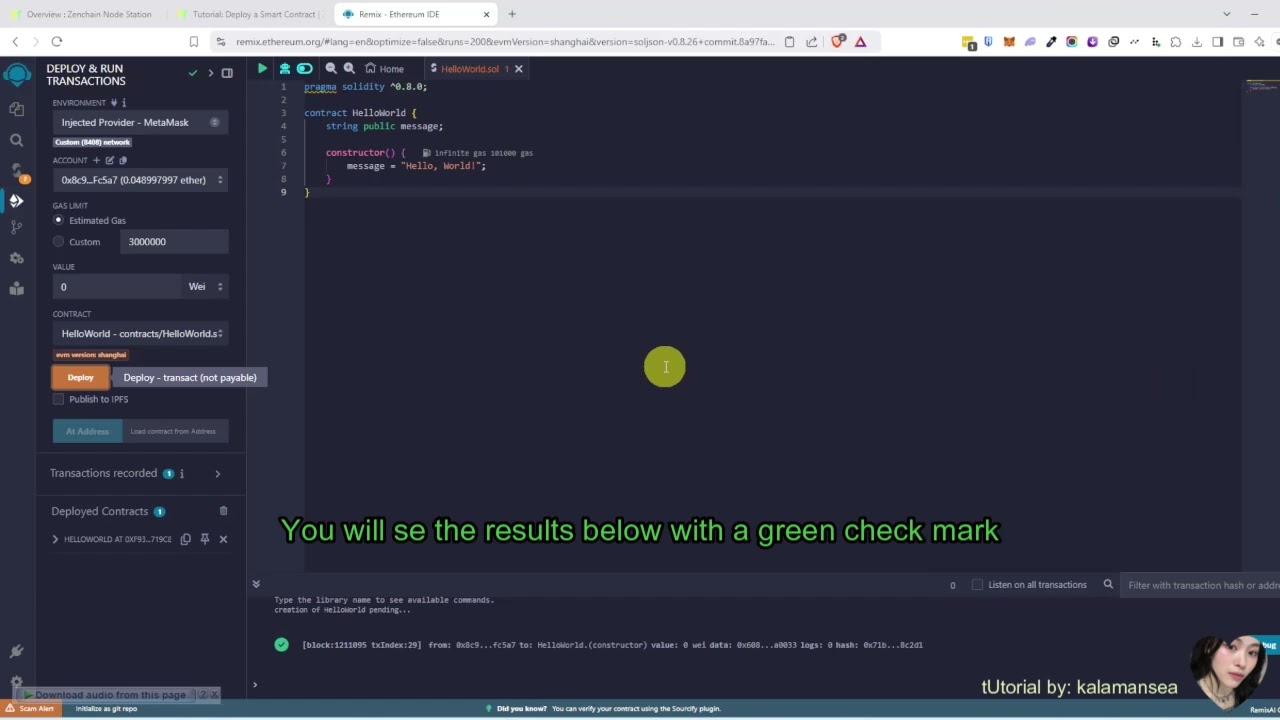The width and height of the screenshot is (1280, 720).
Task: Show Environment info icon
Action: (124, 103)
